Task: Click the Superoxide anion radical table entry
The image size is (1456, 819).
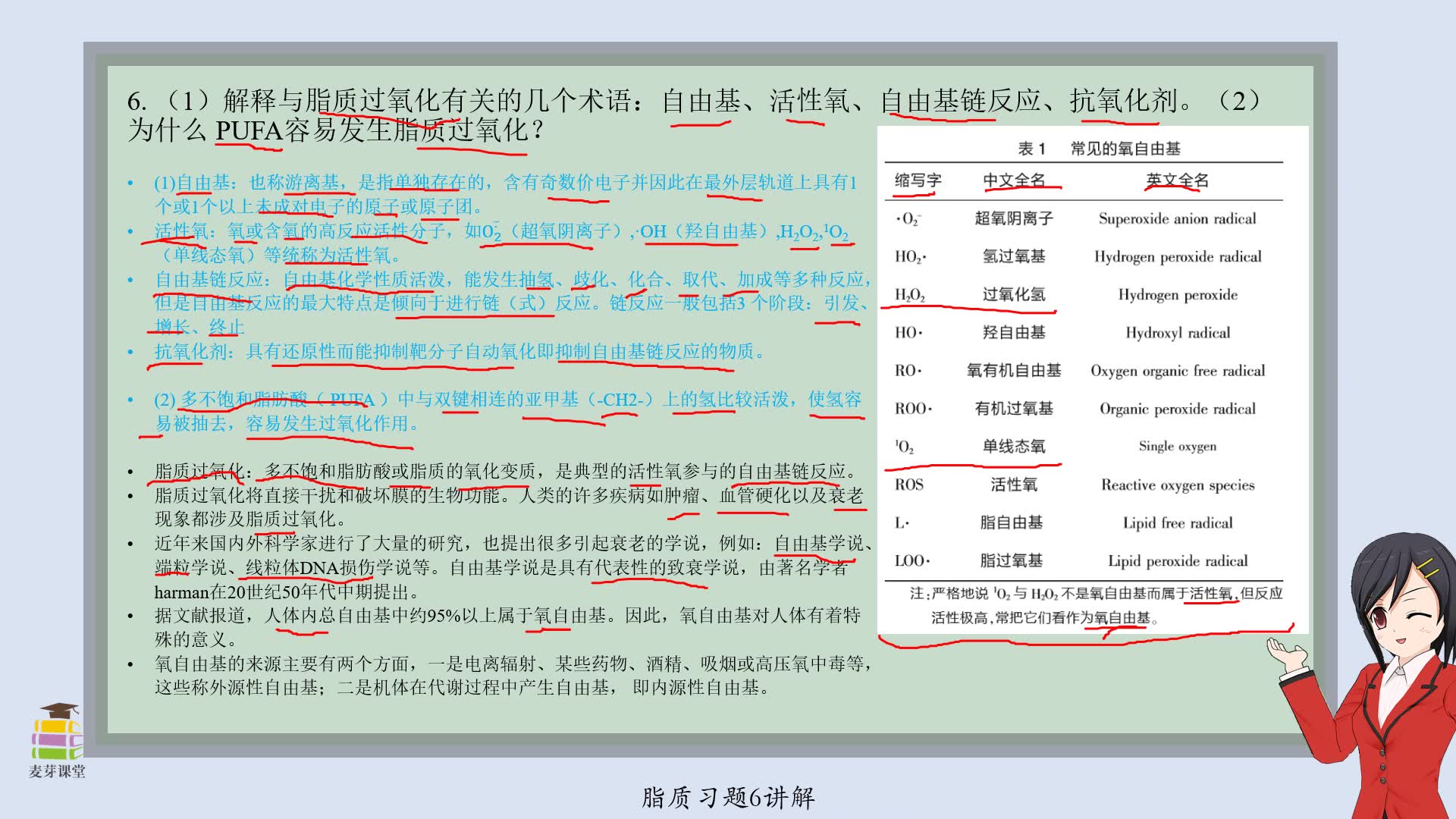Action: [1177, 218]
